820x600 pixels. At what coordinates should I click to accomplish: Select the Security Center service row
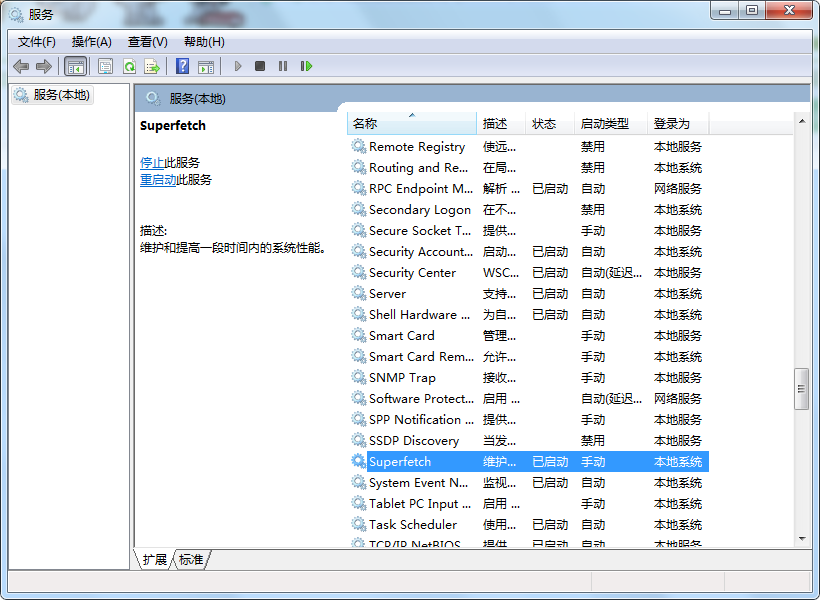click(x=412, y=273)
